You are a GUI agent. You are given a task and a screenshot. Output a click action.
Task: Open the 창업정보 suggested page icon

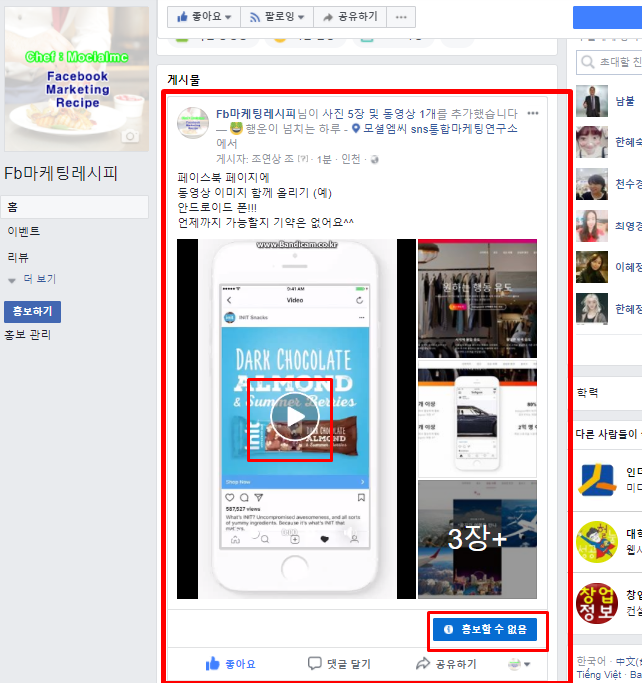[x=597, y=604]
